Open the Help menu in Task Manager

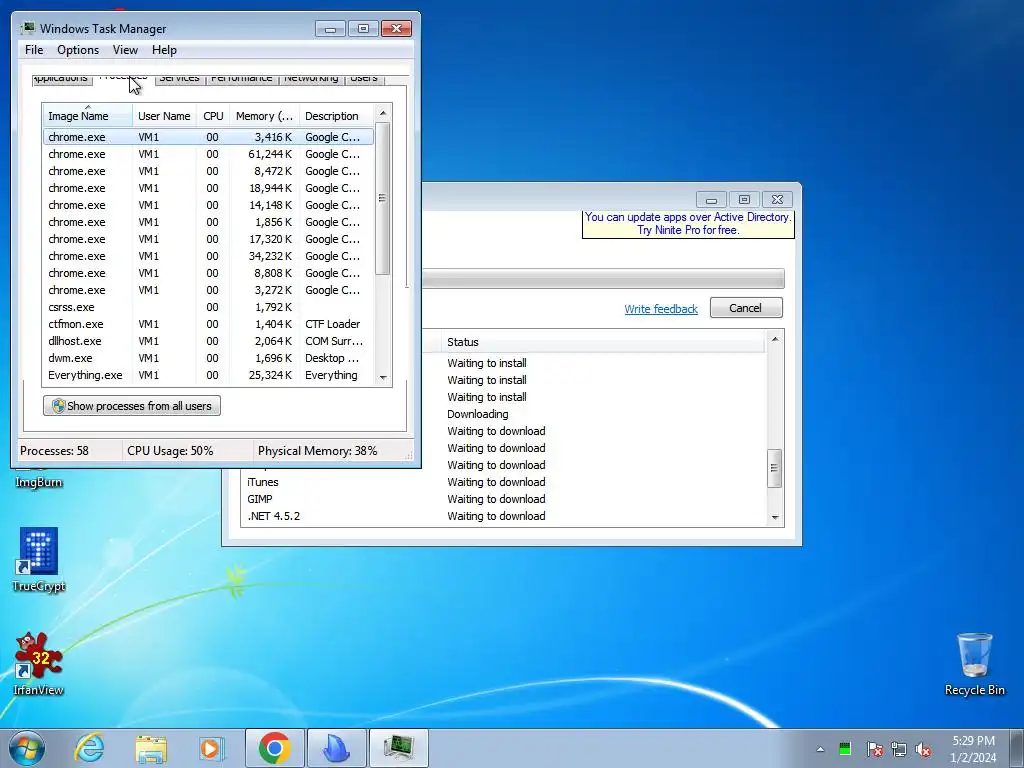coord(164,50)
